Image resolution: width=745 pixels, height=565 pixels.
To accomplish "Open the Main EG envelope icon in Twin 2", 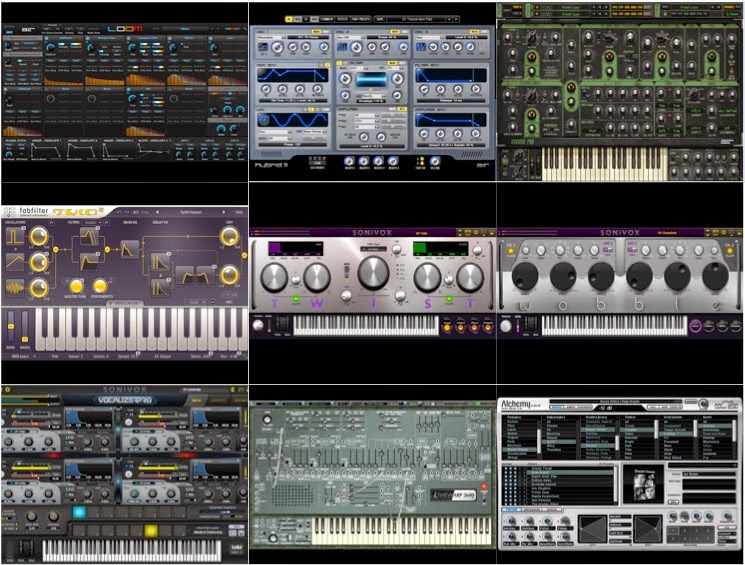I will click(x=129, y=249).
